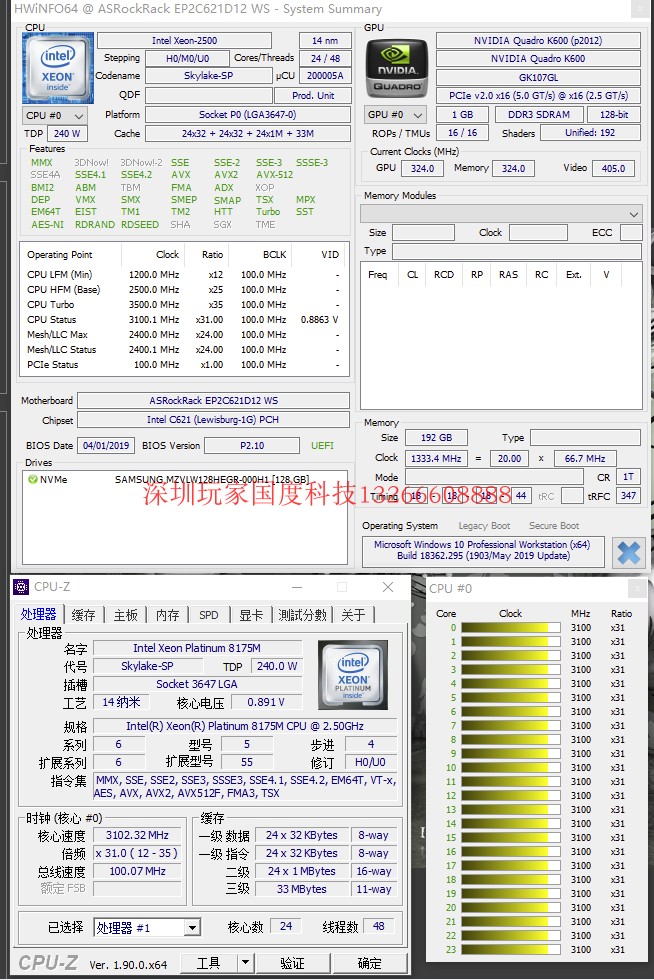Click the Core 0 clock bar
Viewport: 654px width, 980px height.
(x=511, y=628)
